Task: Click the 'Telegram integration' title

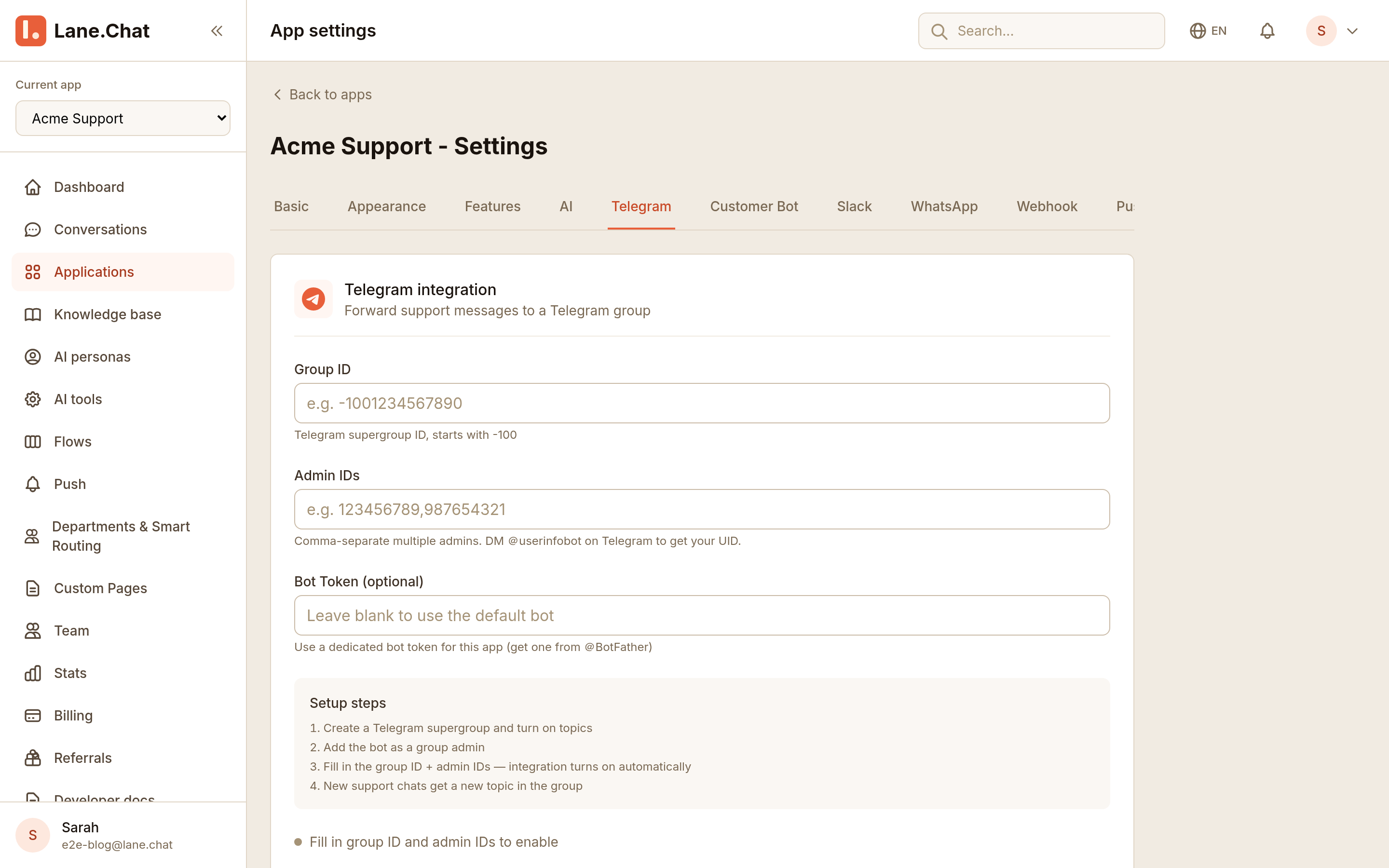Action: tap(420, 290)
